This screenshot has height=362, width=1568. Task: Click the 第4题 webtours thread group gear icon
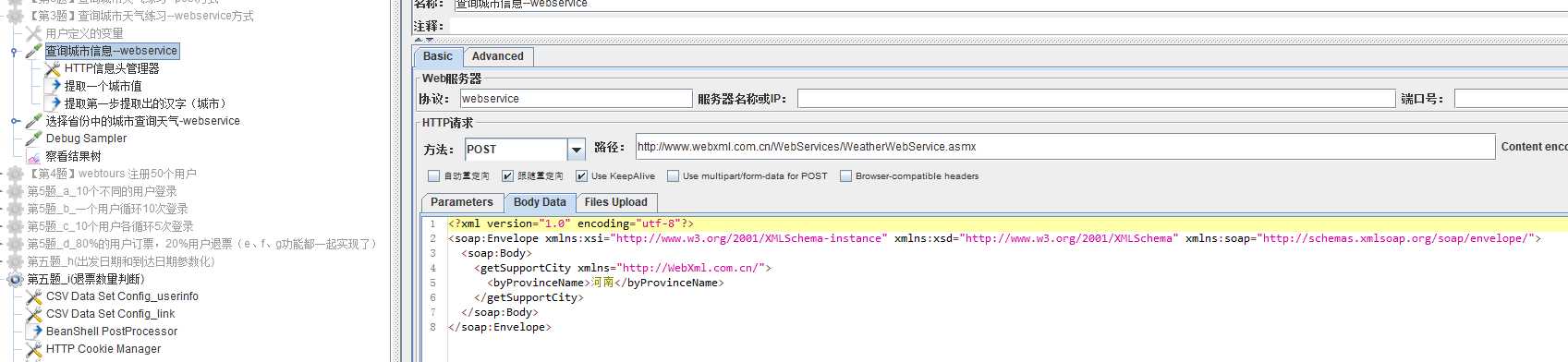[16, 174]
